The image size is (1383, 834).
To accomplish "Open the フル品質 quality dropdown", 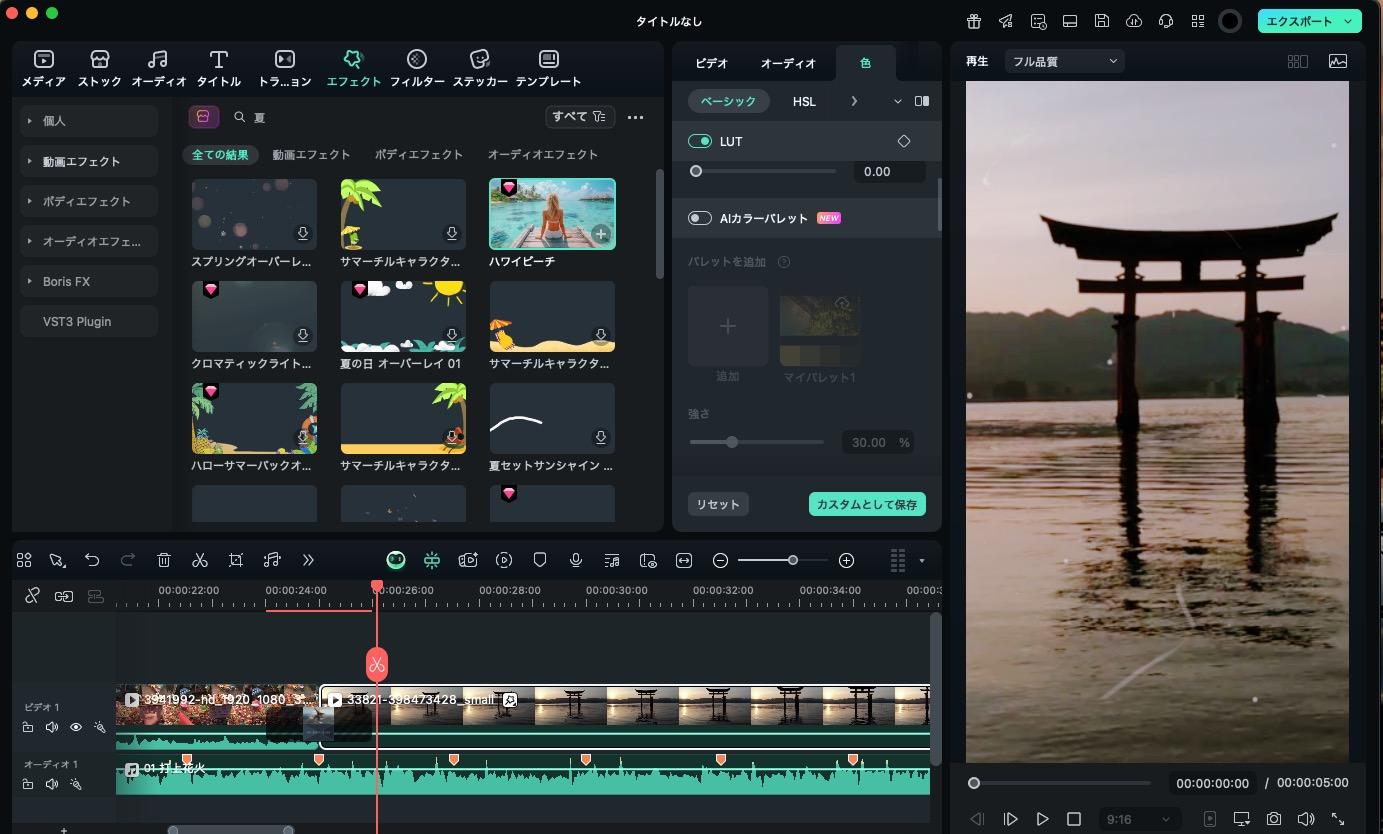I will pyautogui.click(x=1064, y=61).
